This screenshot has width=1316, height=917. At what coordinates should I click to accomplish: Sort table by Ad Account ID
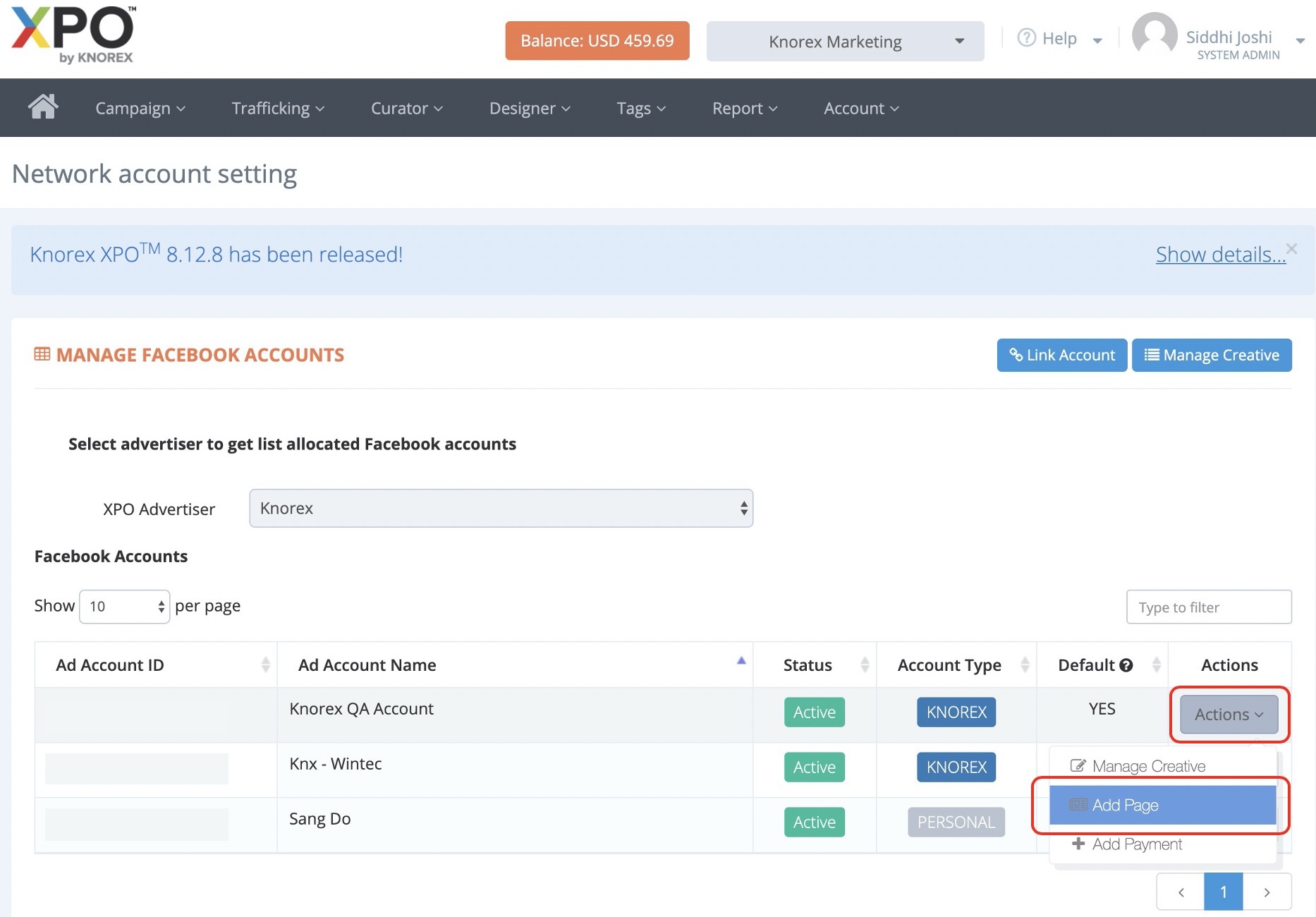tap(265, 664)
